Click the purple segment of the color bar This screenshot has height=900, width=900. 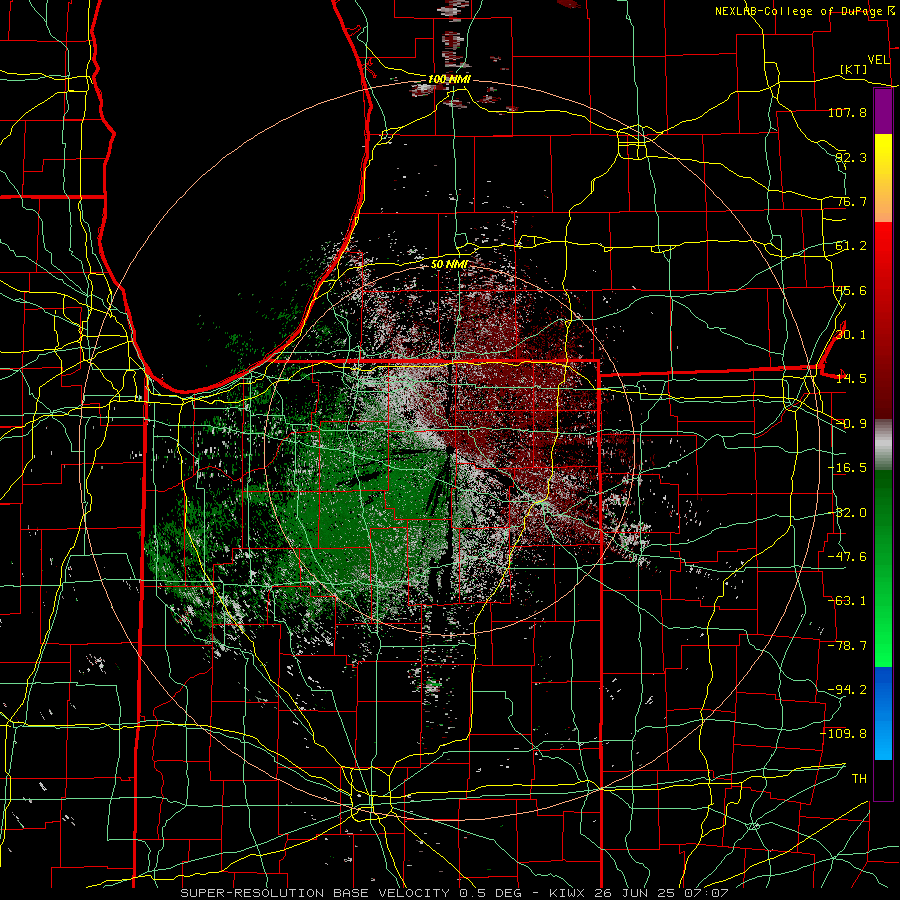pos(883,112)
